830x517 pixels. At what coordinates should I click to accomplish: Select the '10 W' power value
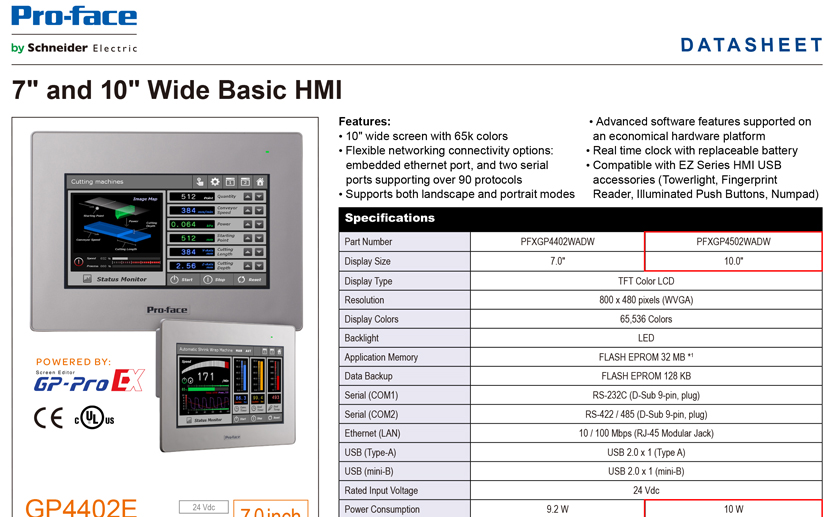coord(733,510)
